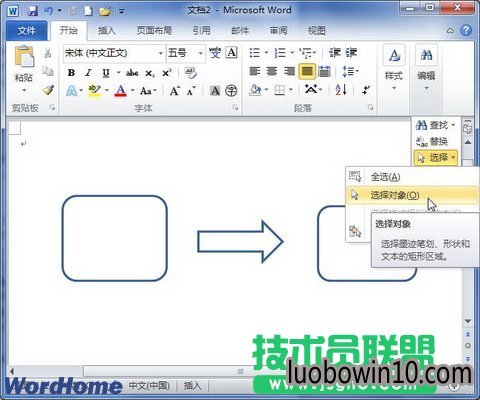
Task: Click the 编辑 Editing group button
Action: (426, 69)
